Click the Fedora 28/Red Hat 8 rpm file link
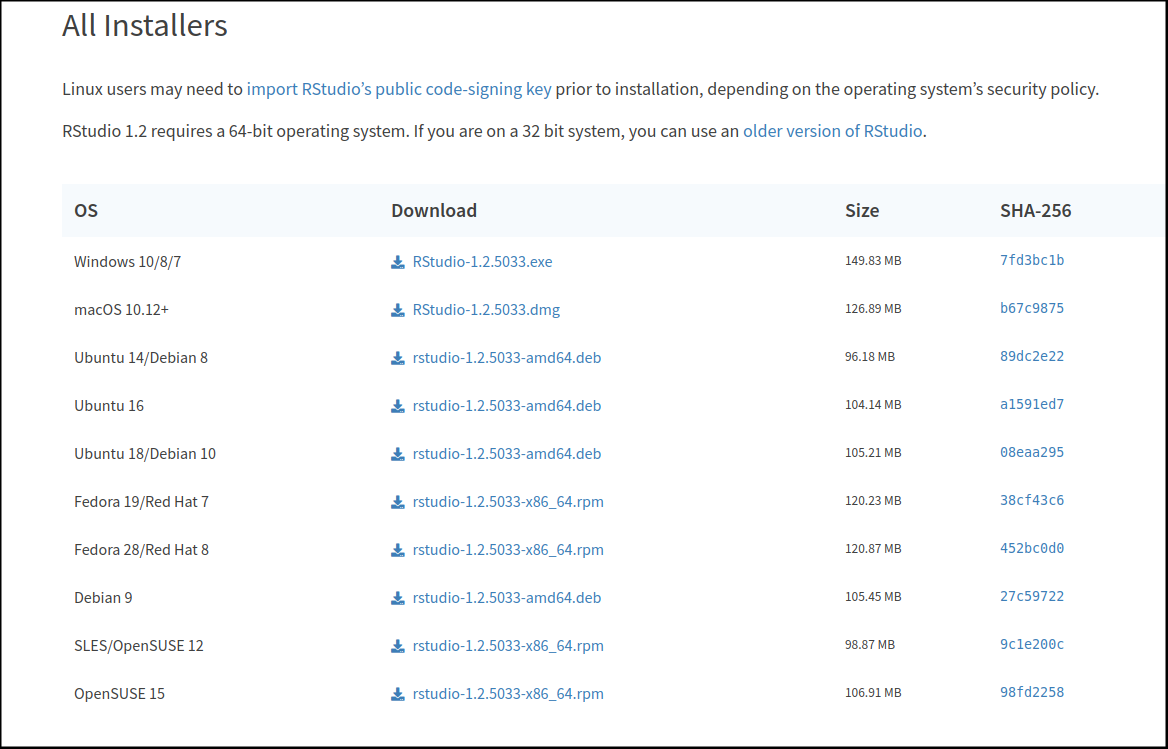This screenshot has height=749, width=1168. [508, 550]
